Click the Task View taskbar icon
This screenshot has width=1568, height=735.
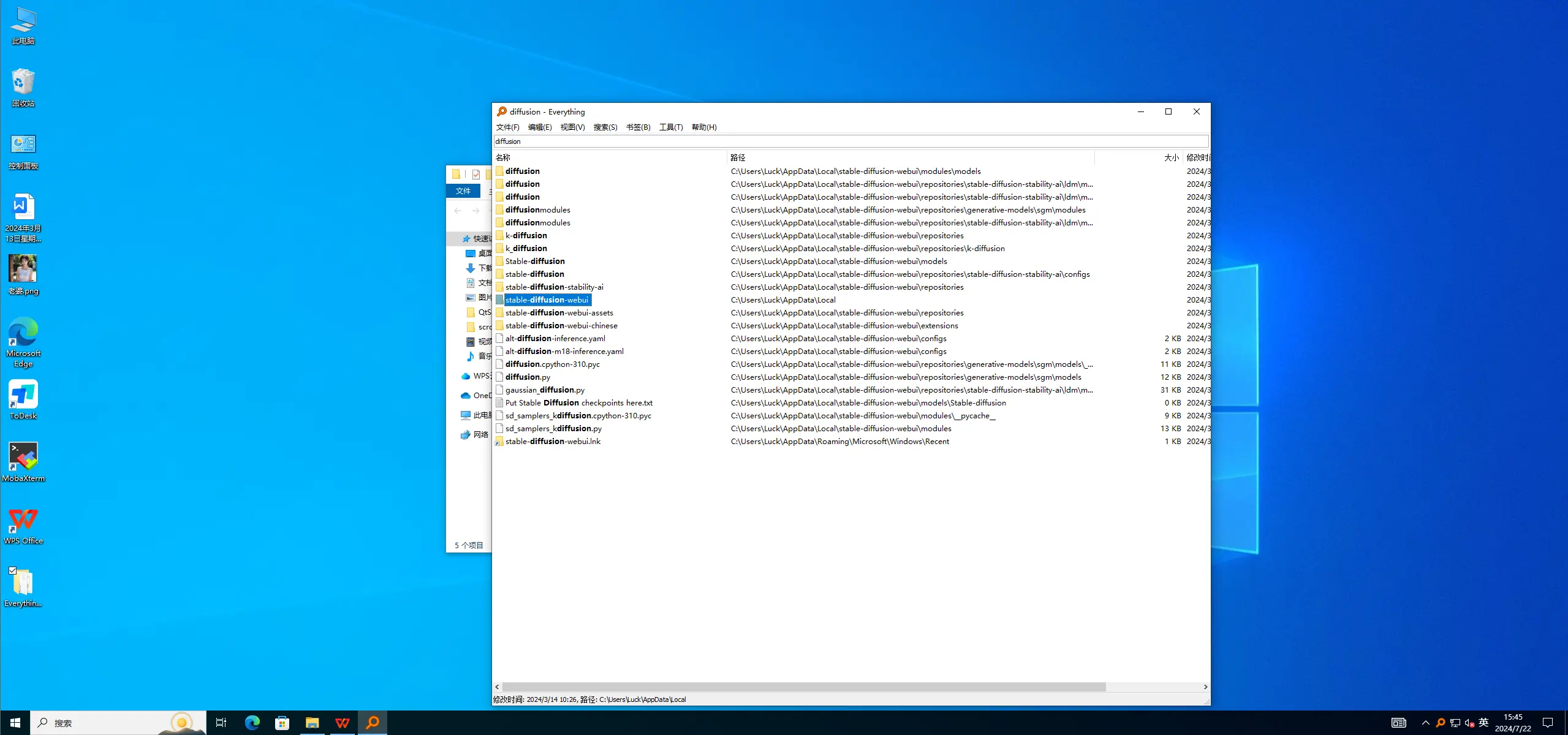click(x=221, y=723)
